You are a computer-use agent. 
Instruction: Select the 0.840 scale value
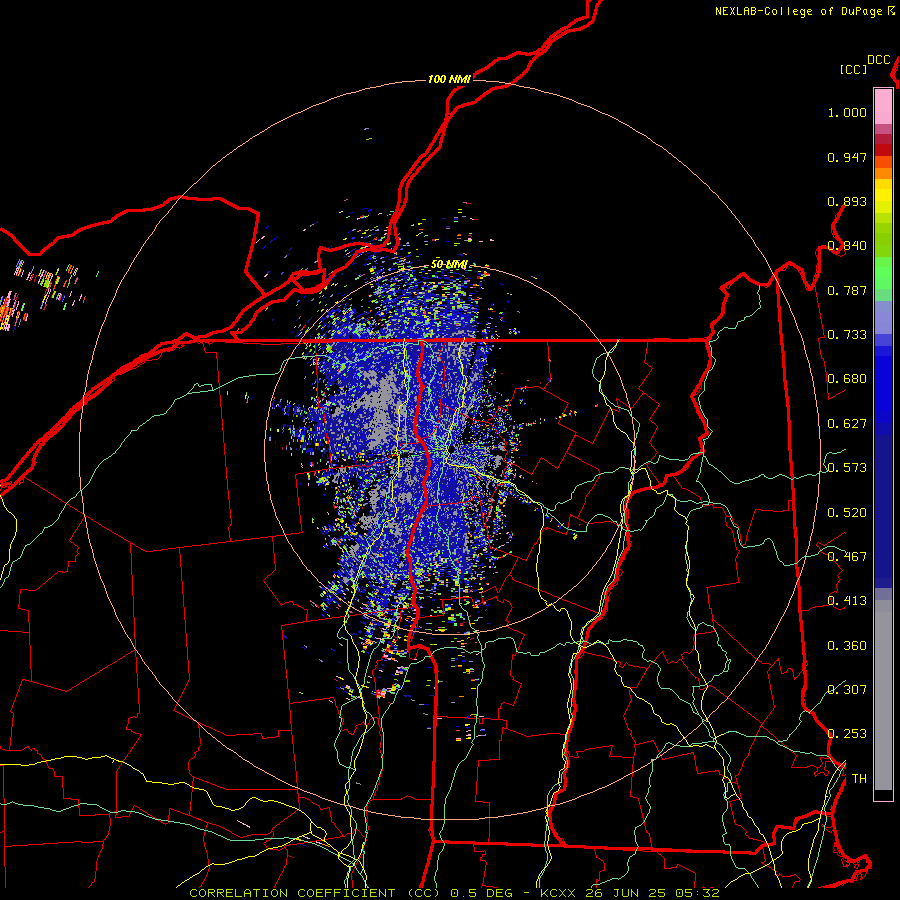point(847,246)
